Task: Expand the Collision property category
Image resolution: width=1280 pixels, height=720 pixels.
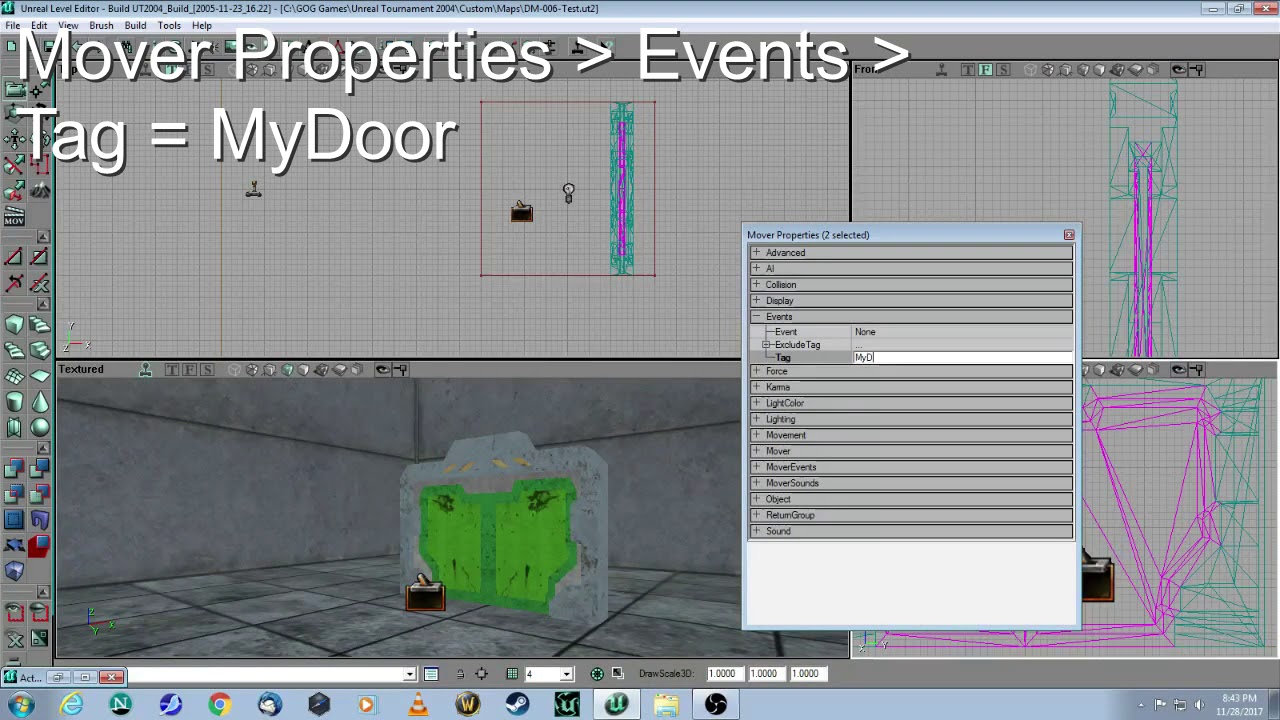Action: pyautogui.click(x=756, y=285)
